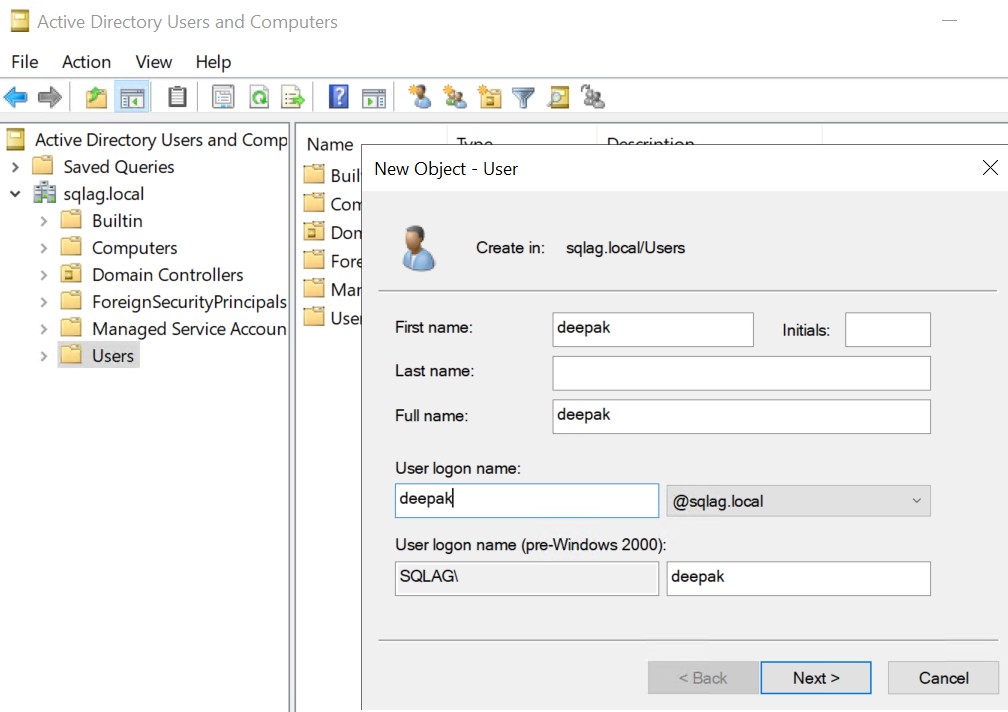The height and width of the screenshot is (712, 1008).
Task: Select the Fore… row in list pane
Action: click(332, 261)
